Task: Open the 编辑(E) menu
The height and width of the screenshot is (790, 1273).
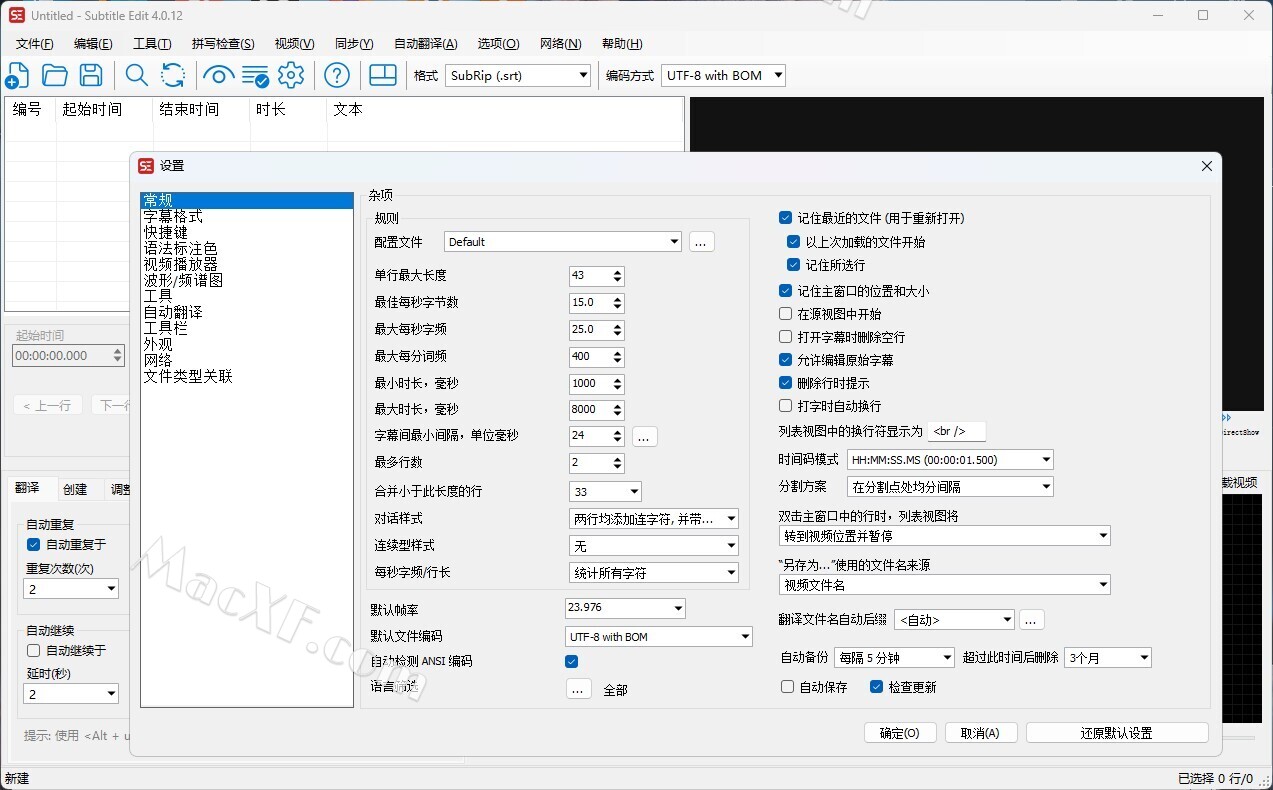Action: [93, 44]
